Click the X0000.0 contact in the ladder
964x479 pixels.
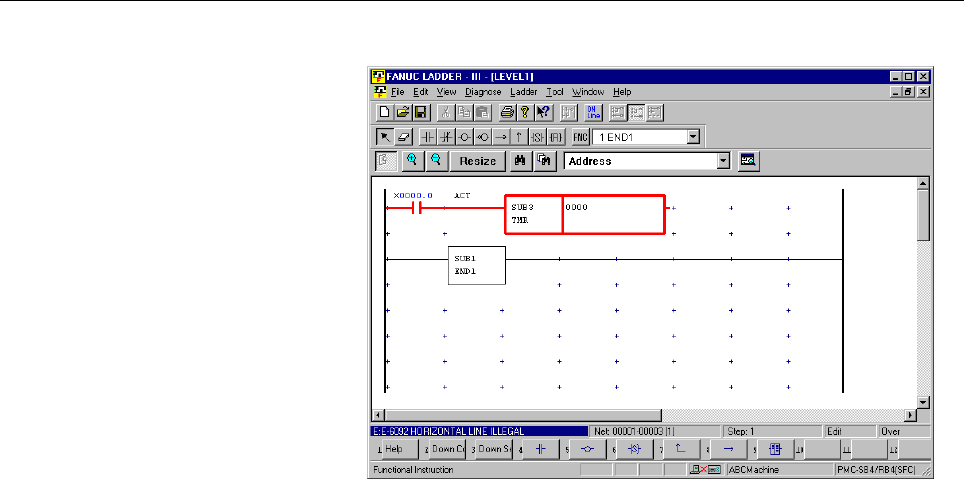point(416,208)
